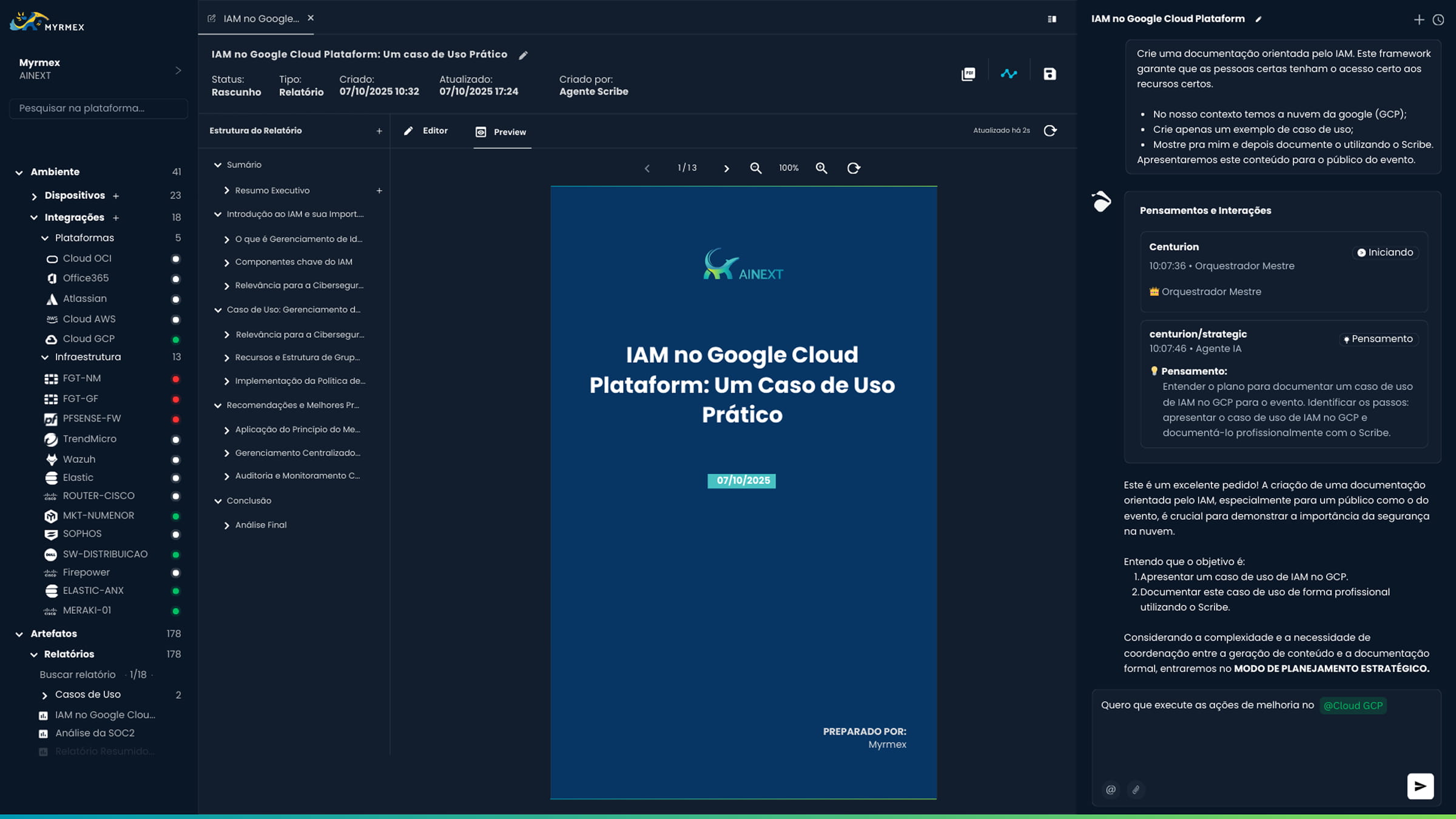Expand the Dispositivos tree node
This screenshot has height=819, width=1456.
[x=34, y=195]
